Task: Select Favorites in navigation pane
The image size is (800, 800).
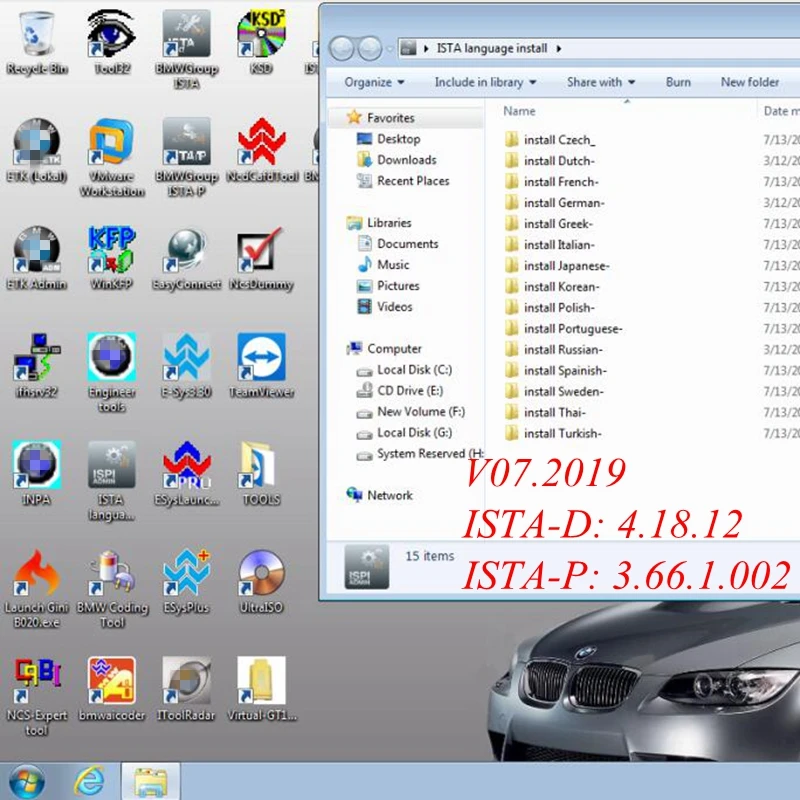Action: coord(390,118)
